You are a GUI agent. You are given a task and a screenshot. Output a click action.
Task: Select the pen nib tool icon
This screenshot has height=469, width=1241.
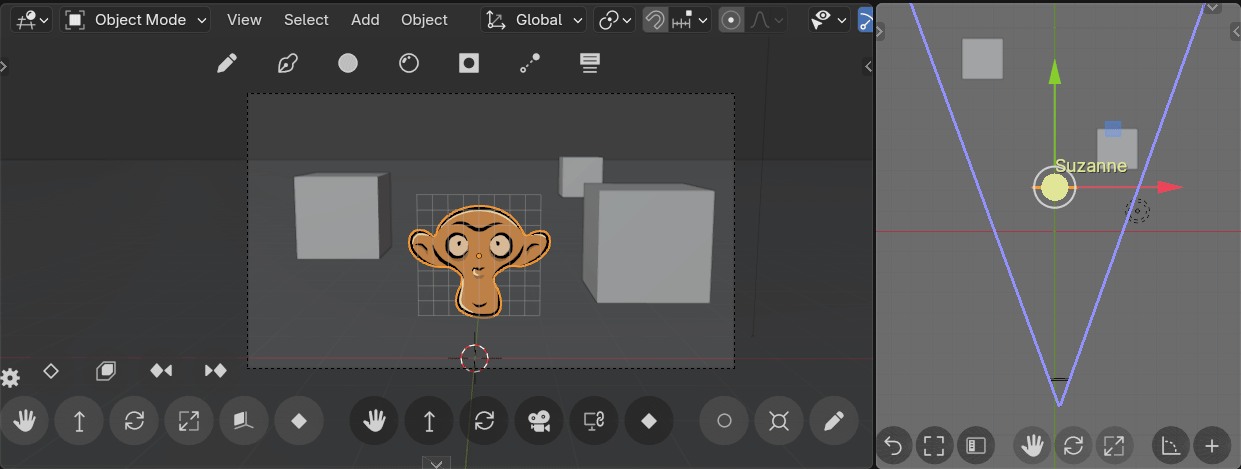(288, 64)
